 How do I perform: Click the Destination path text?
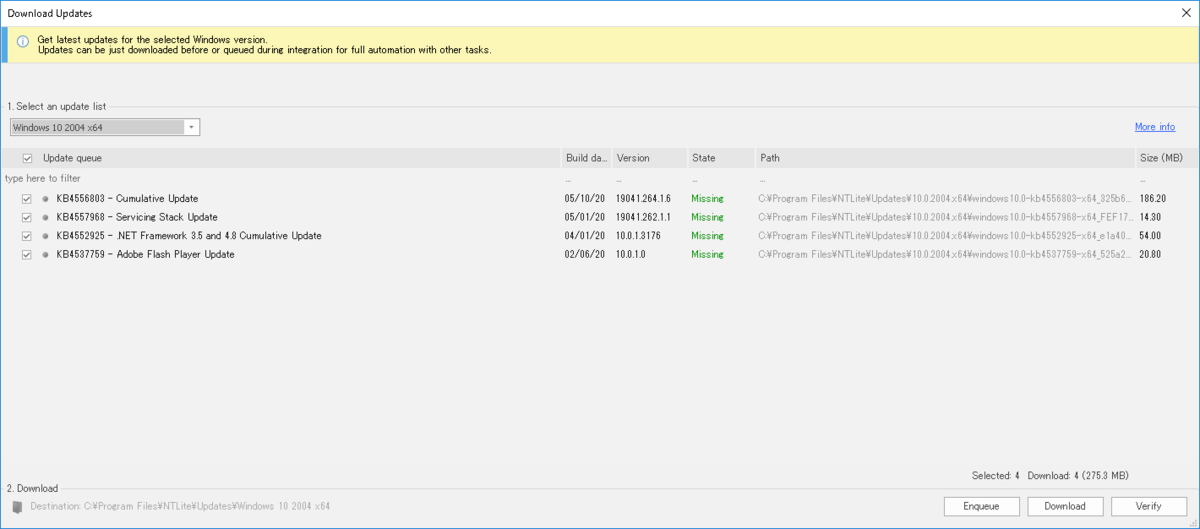click(x=180, y=507)
